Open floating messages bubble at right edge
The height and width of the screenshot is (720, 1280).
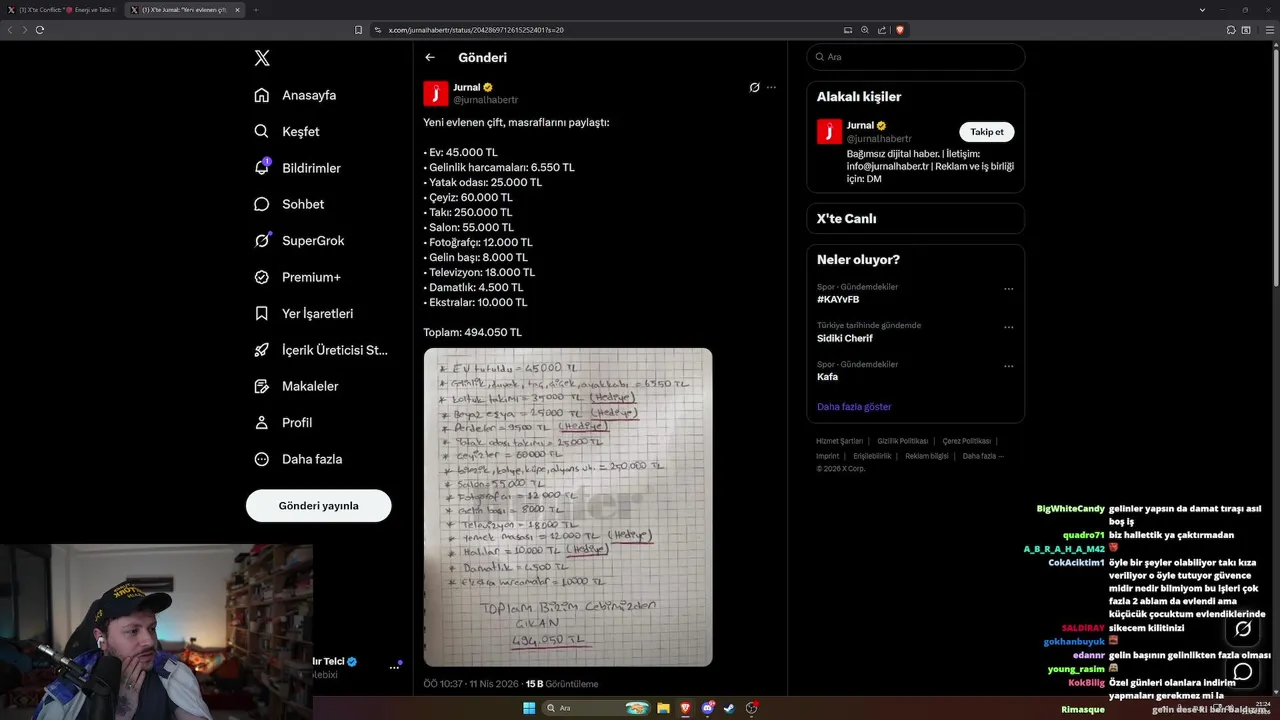pos(1243,672)
